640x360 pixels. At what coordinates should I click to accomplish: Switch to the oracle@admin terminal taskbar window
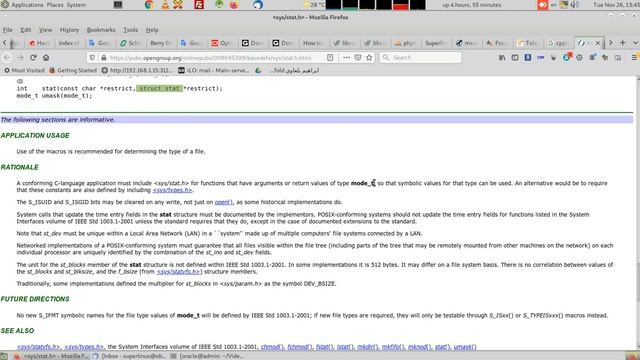[x=207, y=356]
